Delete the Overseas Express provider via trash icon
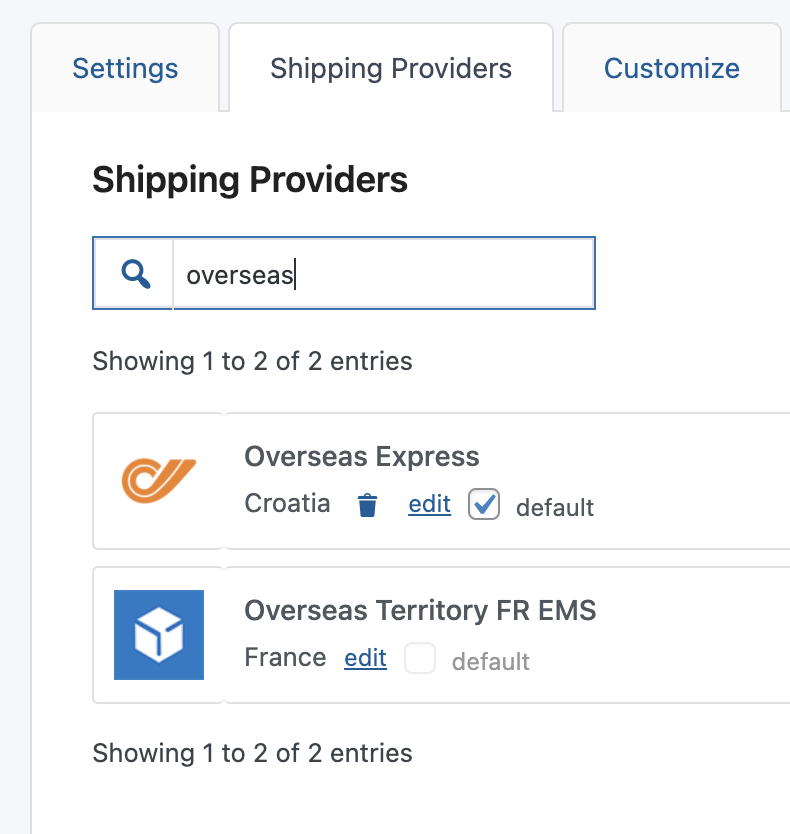 368,506
